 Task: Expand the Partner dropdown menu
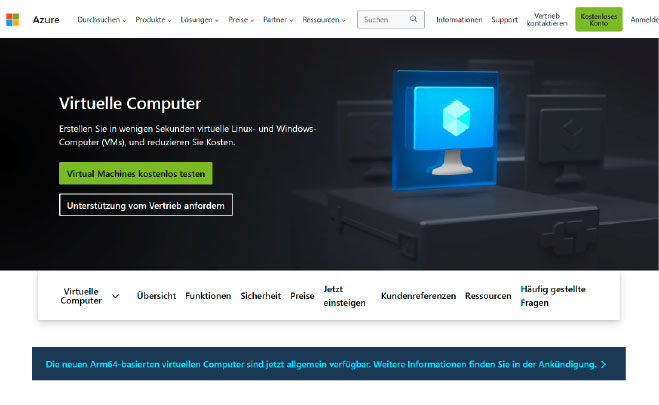point(278,19)
